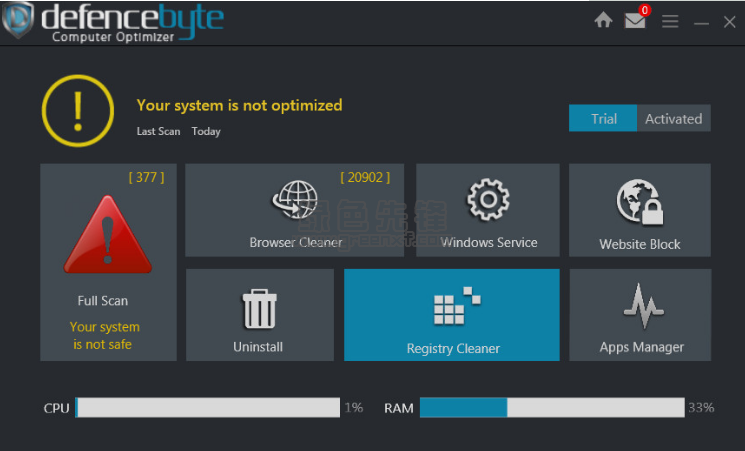Select the Trial toggle option

[603, 118]
